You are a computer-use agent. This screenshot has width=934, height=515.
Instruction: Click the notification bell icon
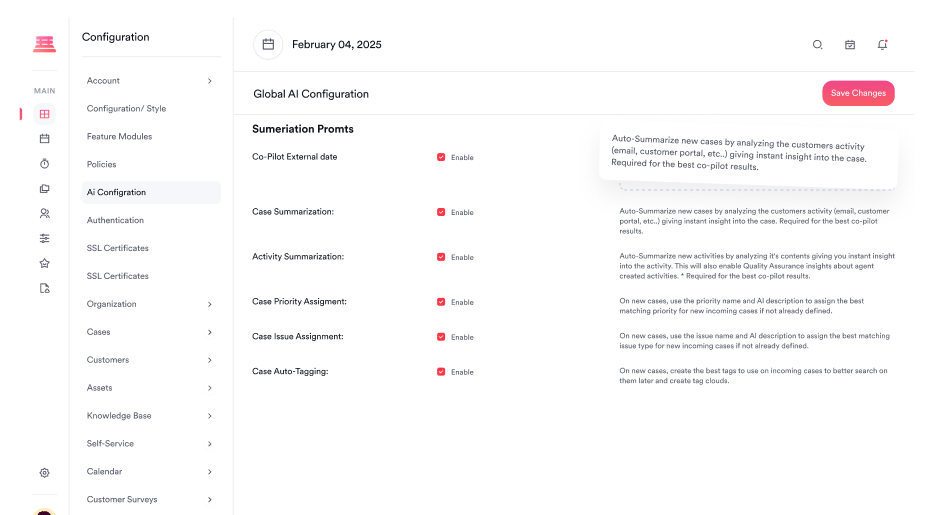point(882,45)
